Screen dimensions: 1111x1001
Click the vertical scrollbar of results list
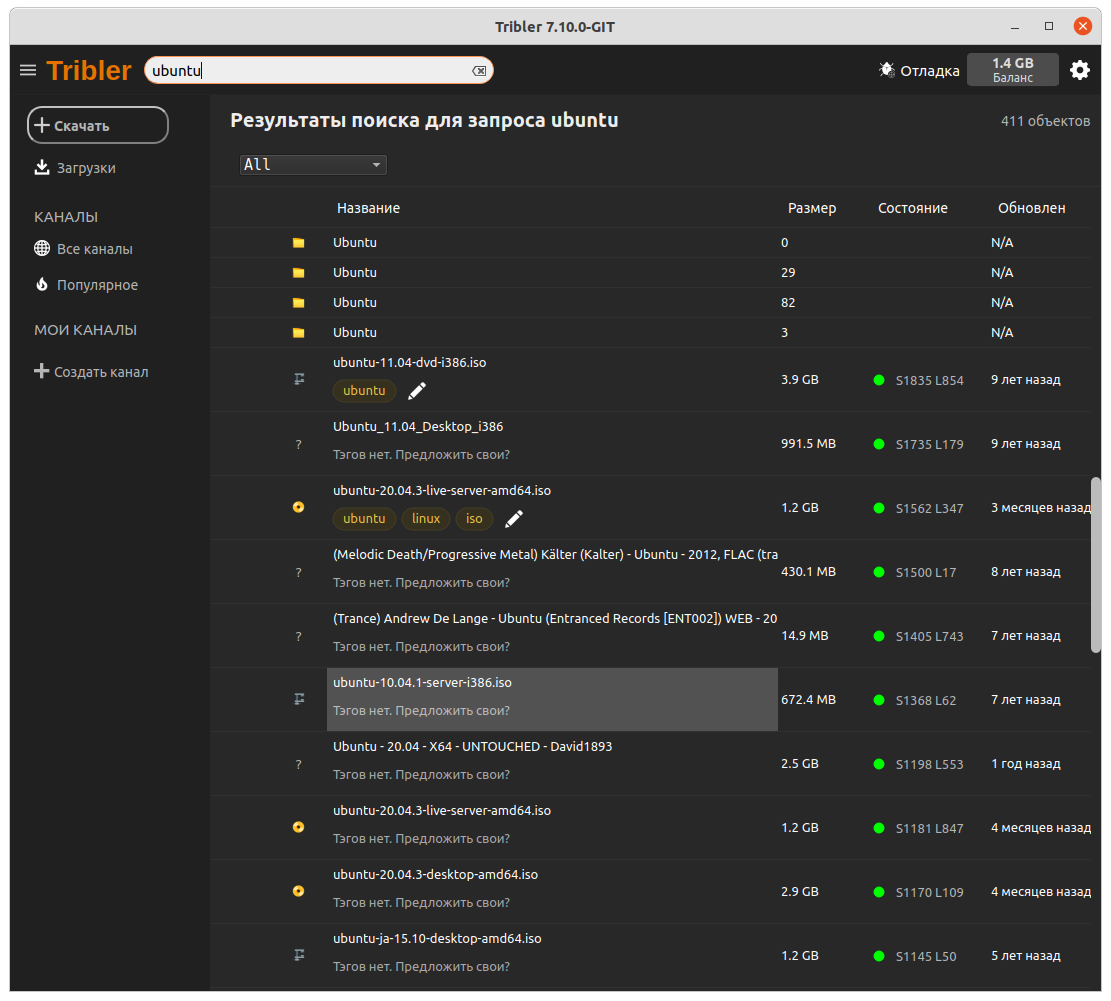tap(1096, 565)
